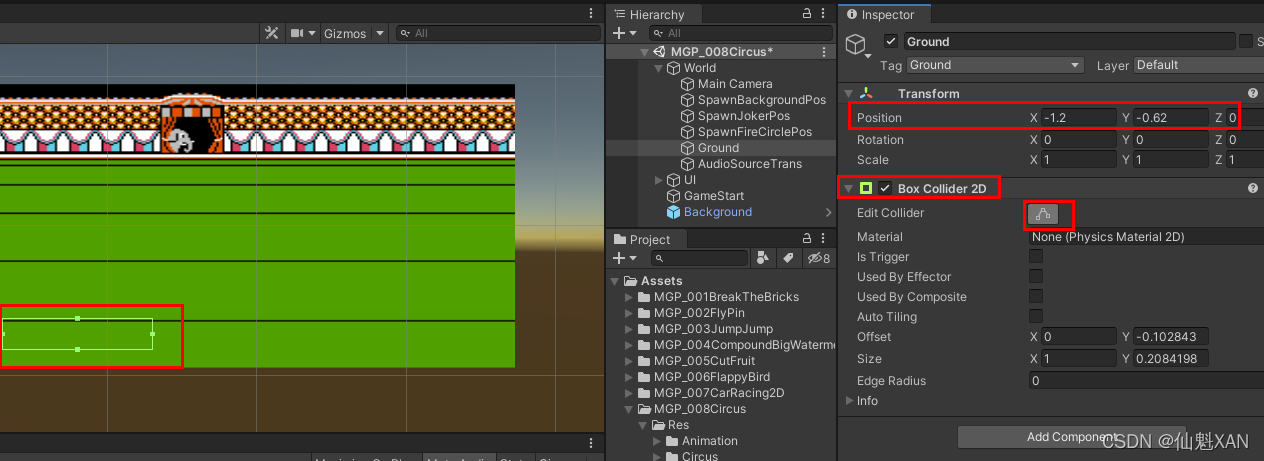
Task: Switch to the Hierarchy tab
Action: pyautogui.click(x=648, y=14)
